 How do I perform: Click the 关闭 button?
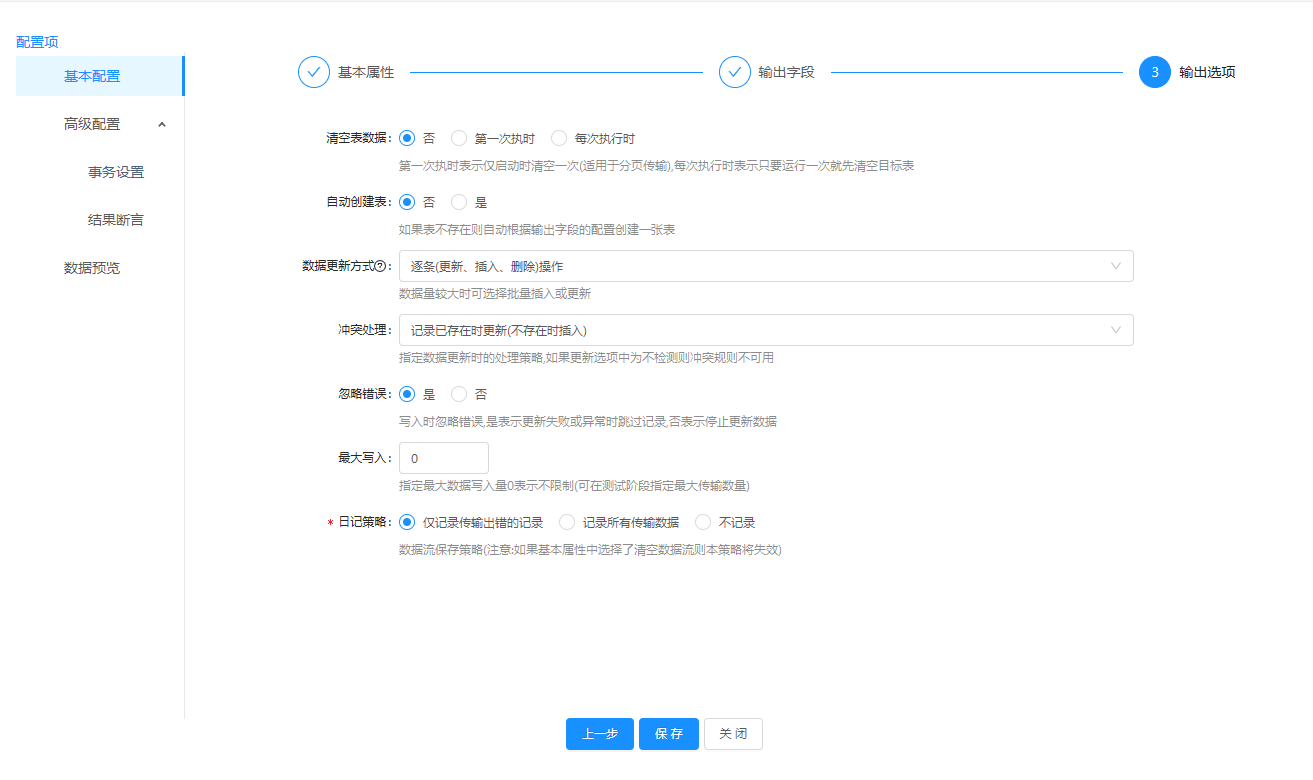click(x=733, y=734)
